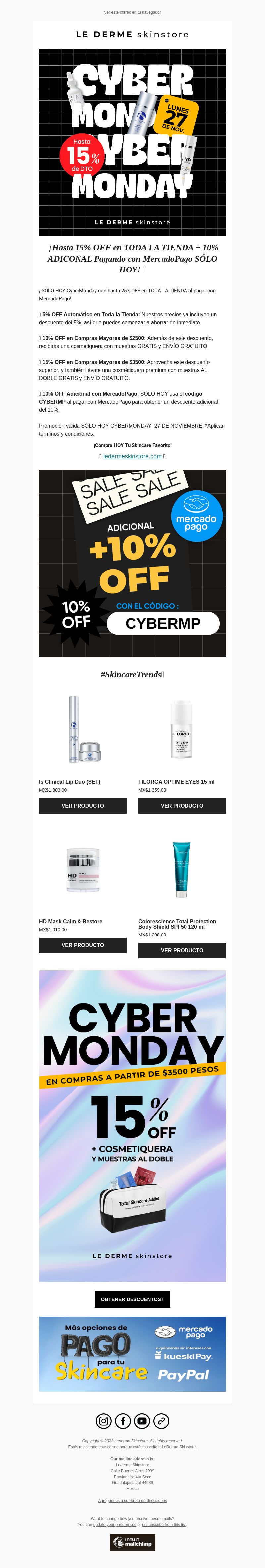
Task: Click the OBTENER DESCUENTOS button
Action: (x=132, y=1299)
